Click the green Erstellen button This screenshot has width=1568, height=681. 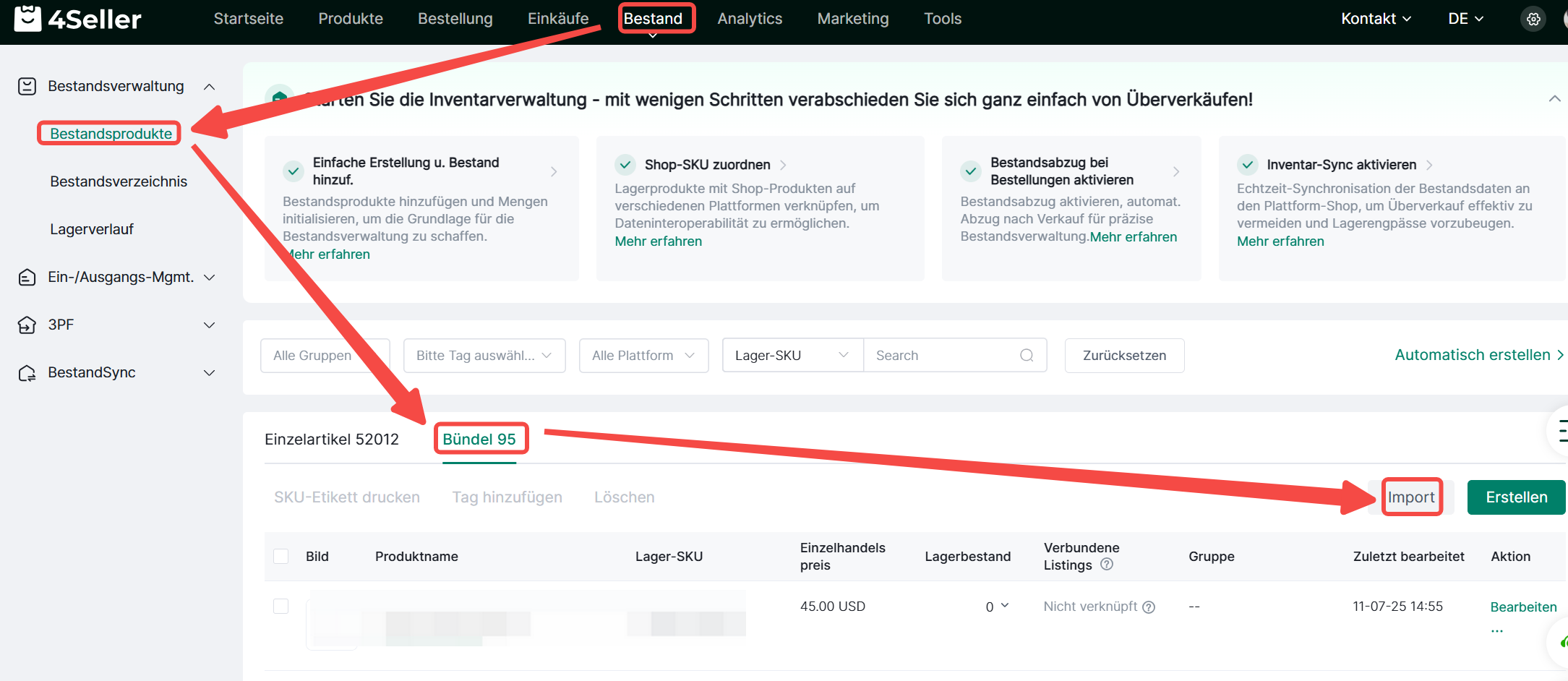pos(1516,497)
